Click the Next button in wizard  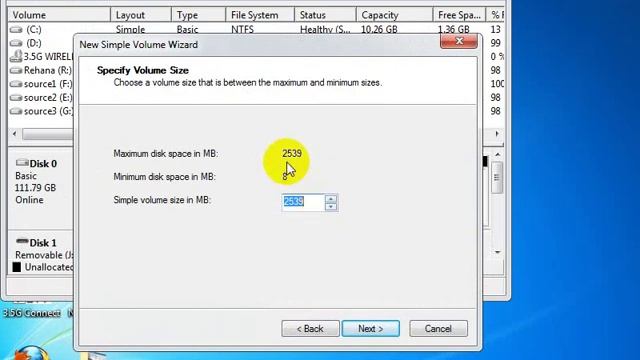[x=371, y=329]
